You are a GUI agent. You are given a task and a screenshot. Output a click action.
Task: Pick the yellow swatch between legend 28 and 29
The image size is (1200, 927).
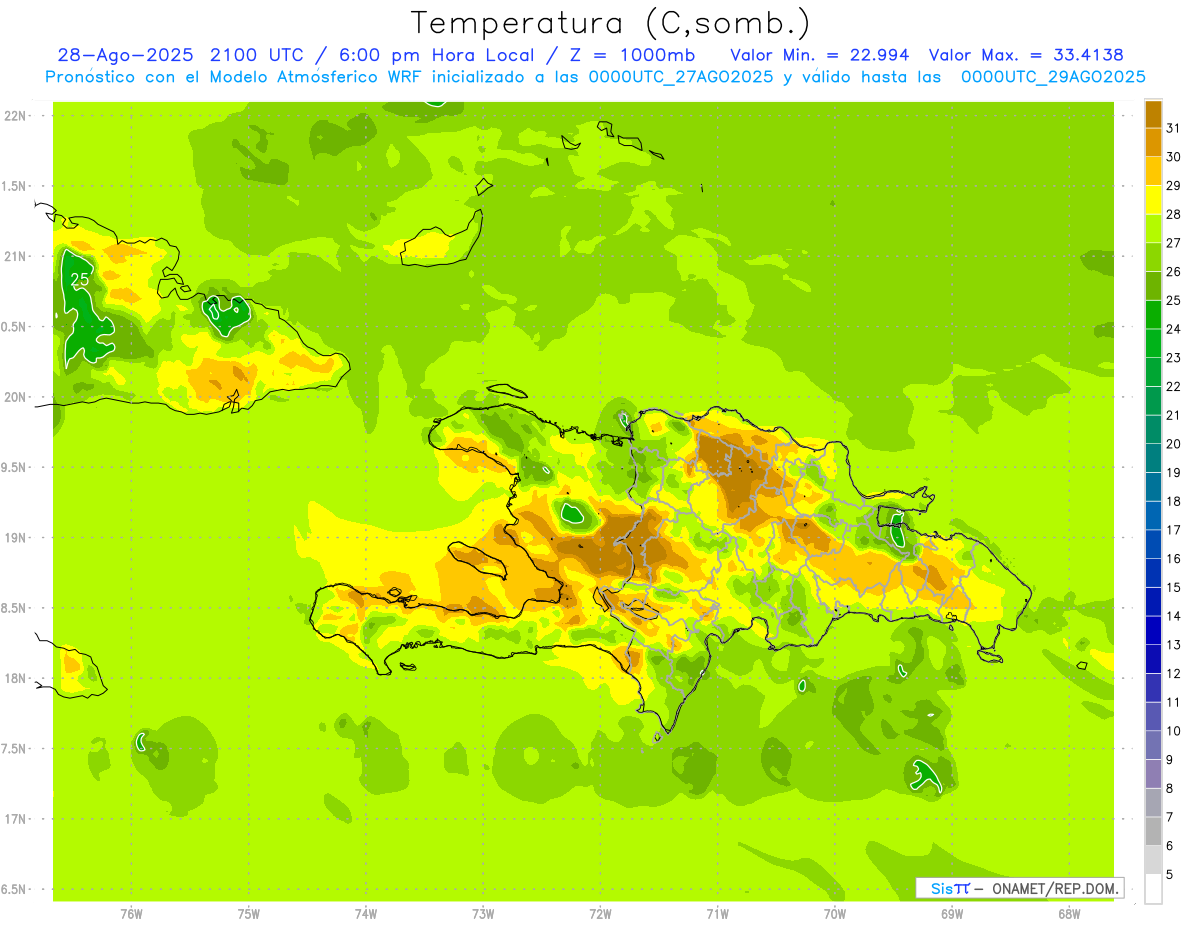[1153, 200]
